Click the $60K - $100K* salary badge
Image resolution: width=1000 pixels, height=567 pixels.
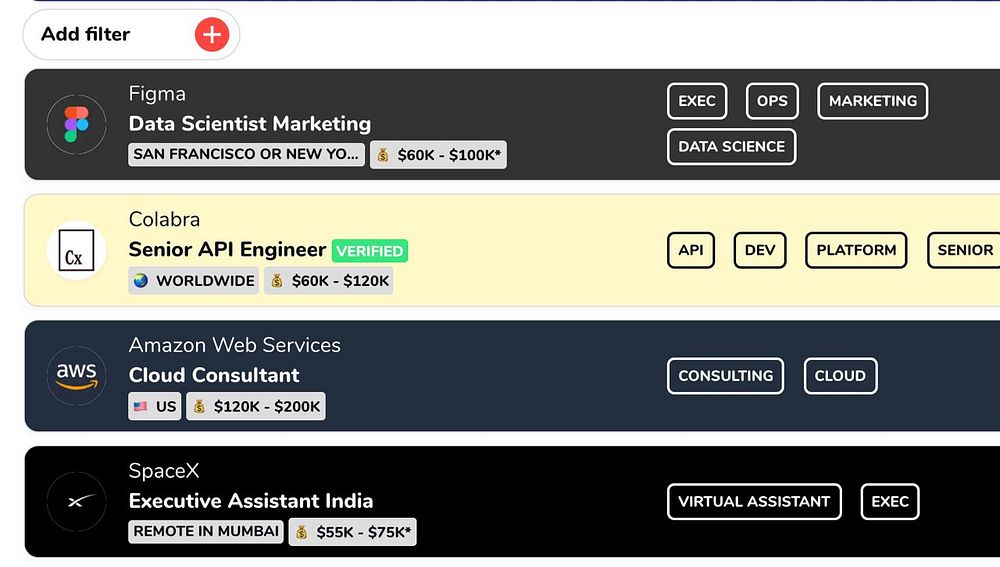(x=439, y=155)
